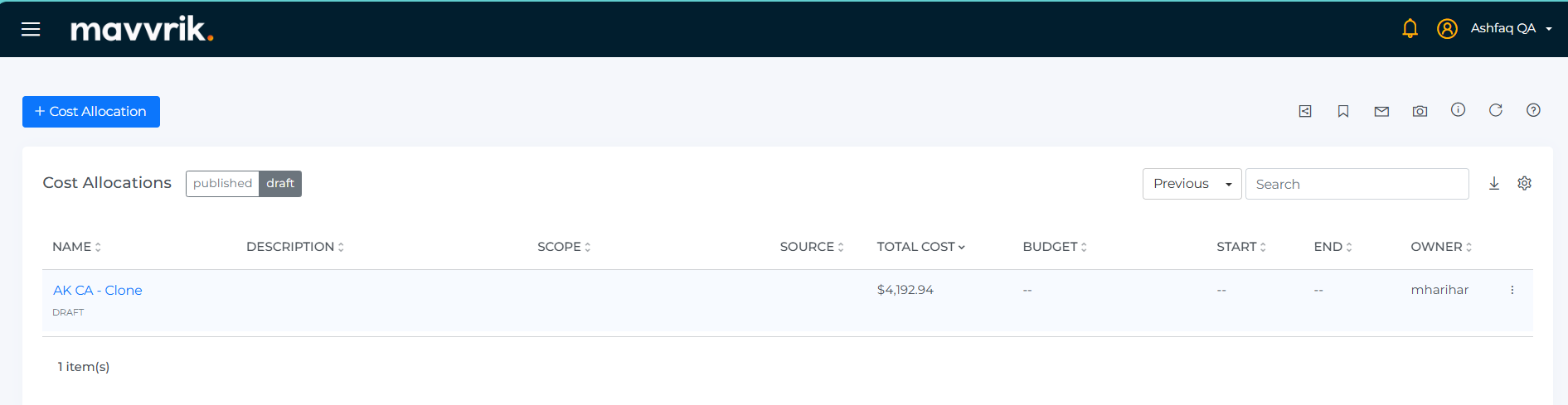This screenshot has width=1568, height=405.
Task: Click the share icon in toolbar
Action: click(x=1305, y=111)
